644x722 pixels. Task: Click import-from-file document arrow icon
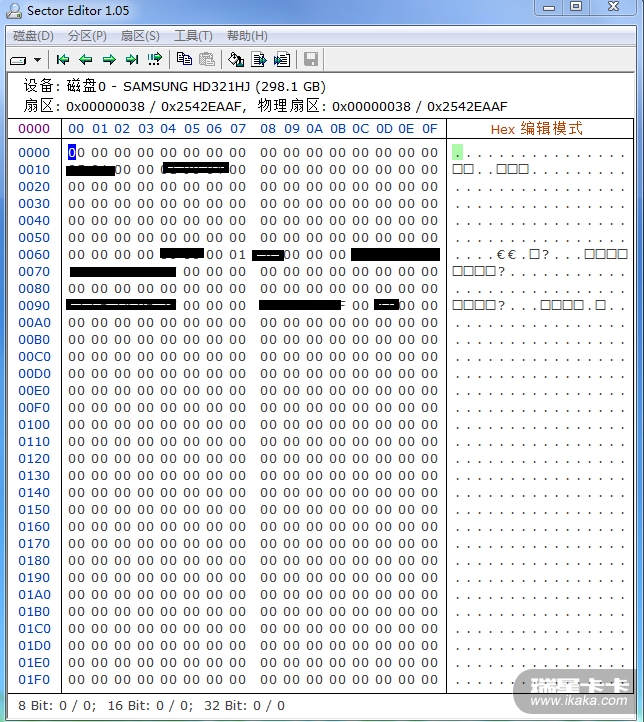click(282, 59)
